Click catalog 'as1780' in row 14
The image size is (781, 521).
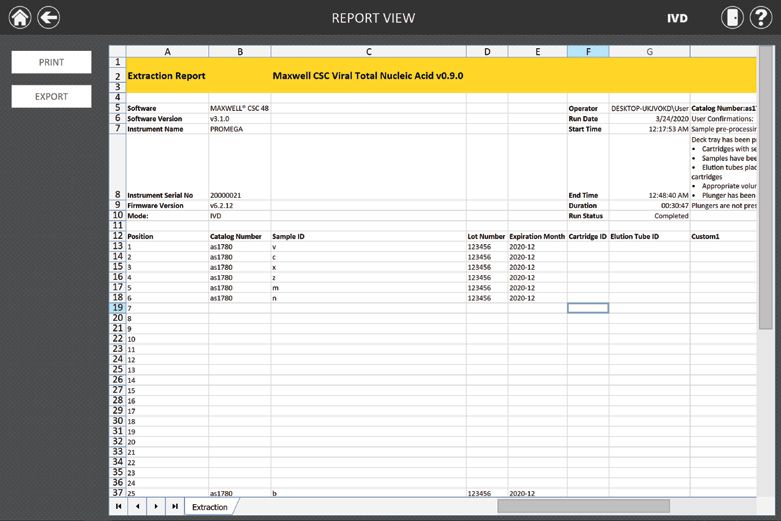pyautogui.click(x=240, y=257)
